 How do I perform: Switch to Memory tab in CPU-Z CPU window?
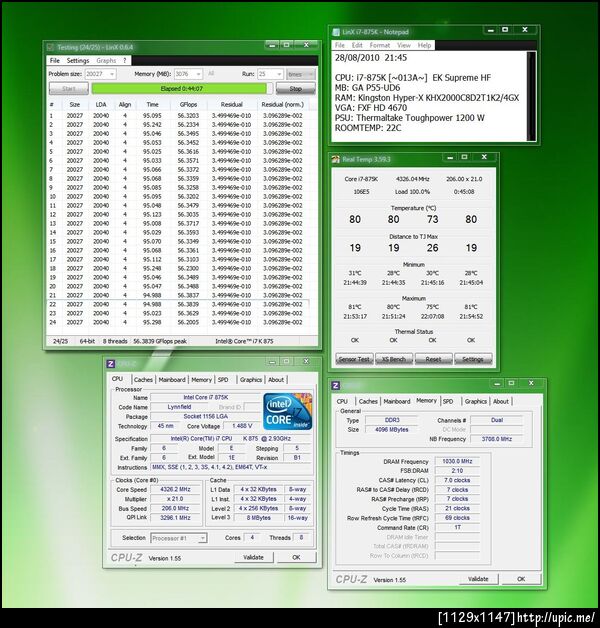tap(201, 380)
